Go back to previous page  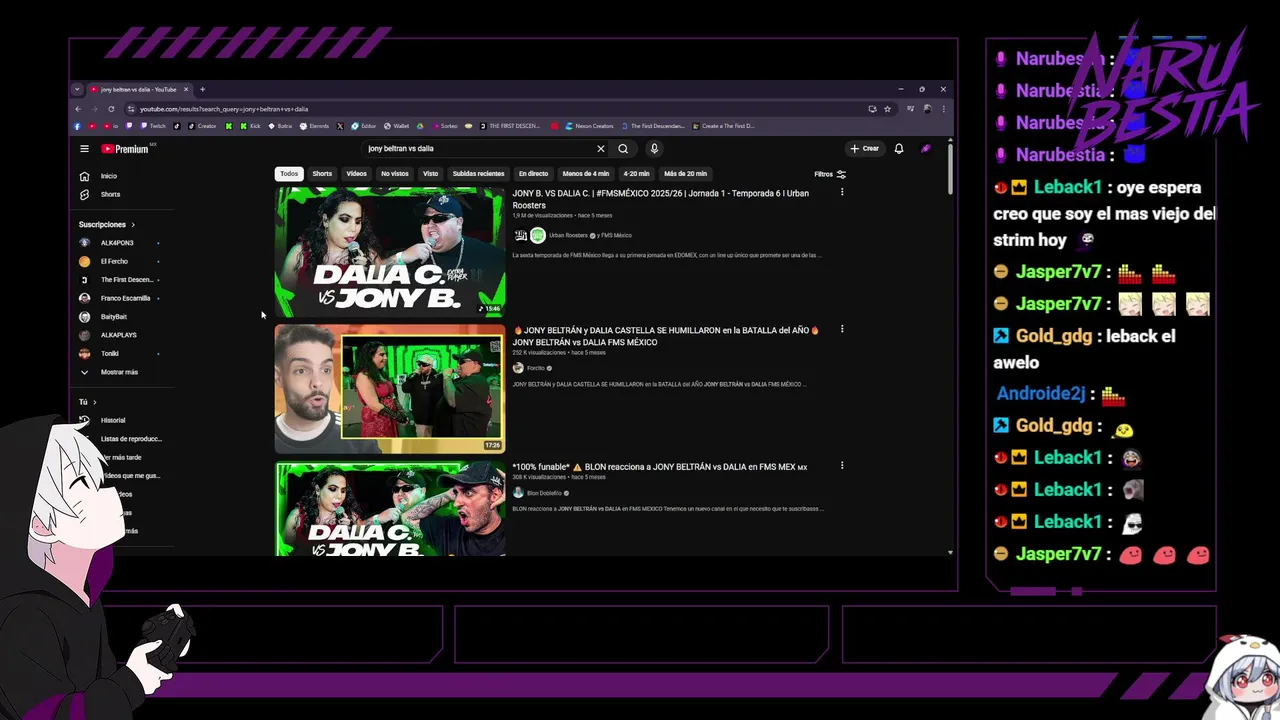pos(78,109)
